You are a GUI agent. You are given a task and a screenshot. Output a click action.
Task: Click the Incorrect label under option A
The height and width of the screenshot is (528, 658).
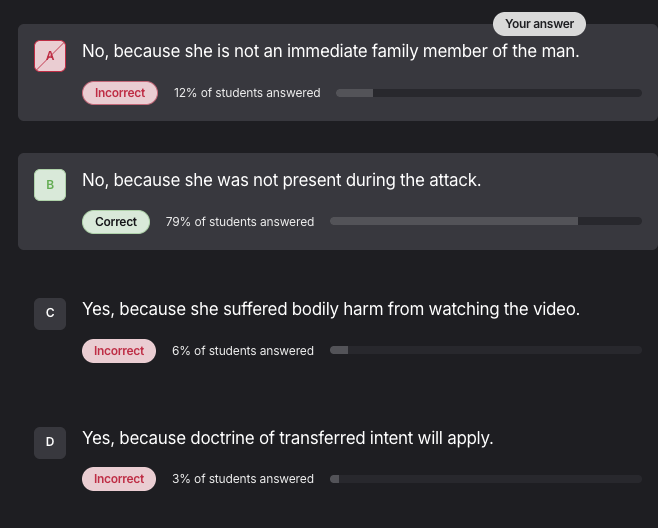(x=120, y=93)
